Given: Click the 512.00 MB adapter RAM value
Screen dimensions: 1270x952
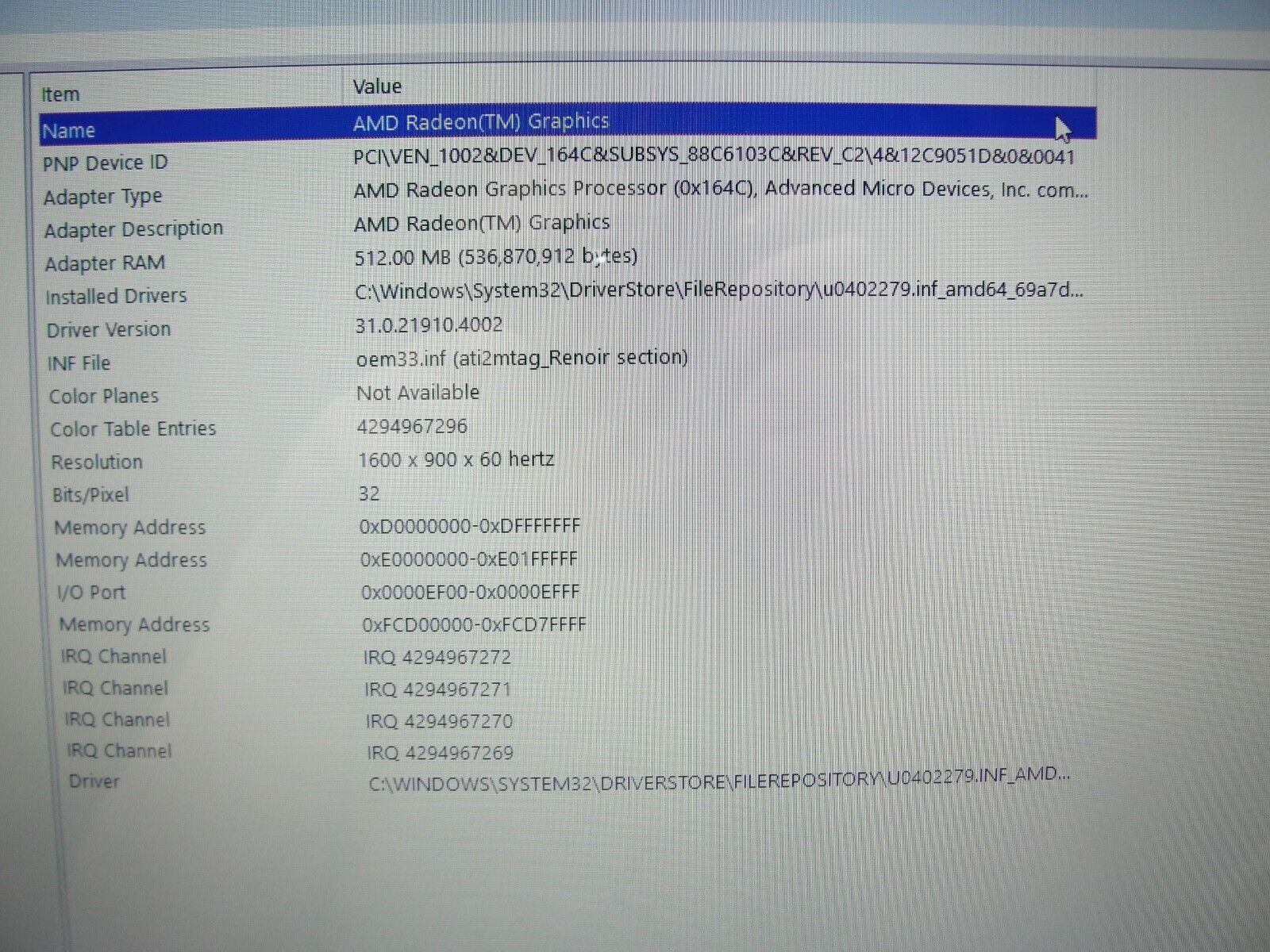Looking at the screenshot, I should pos(496,257).
